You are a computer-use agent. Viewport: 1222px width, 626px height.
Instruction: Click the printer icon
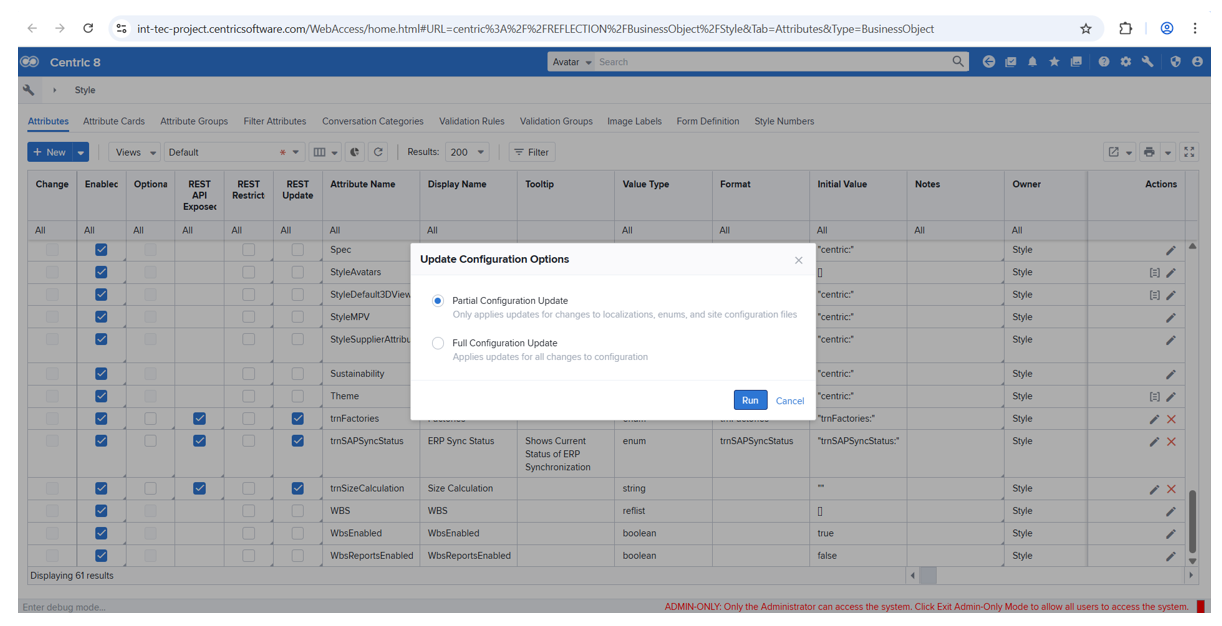pyautogui.click(x=1149, y=152)
